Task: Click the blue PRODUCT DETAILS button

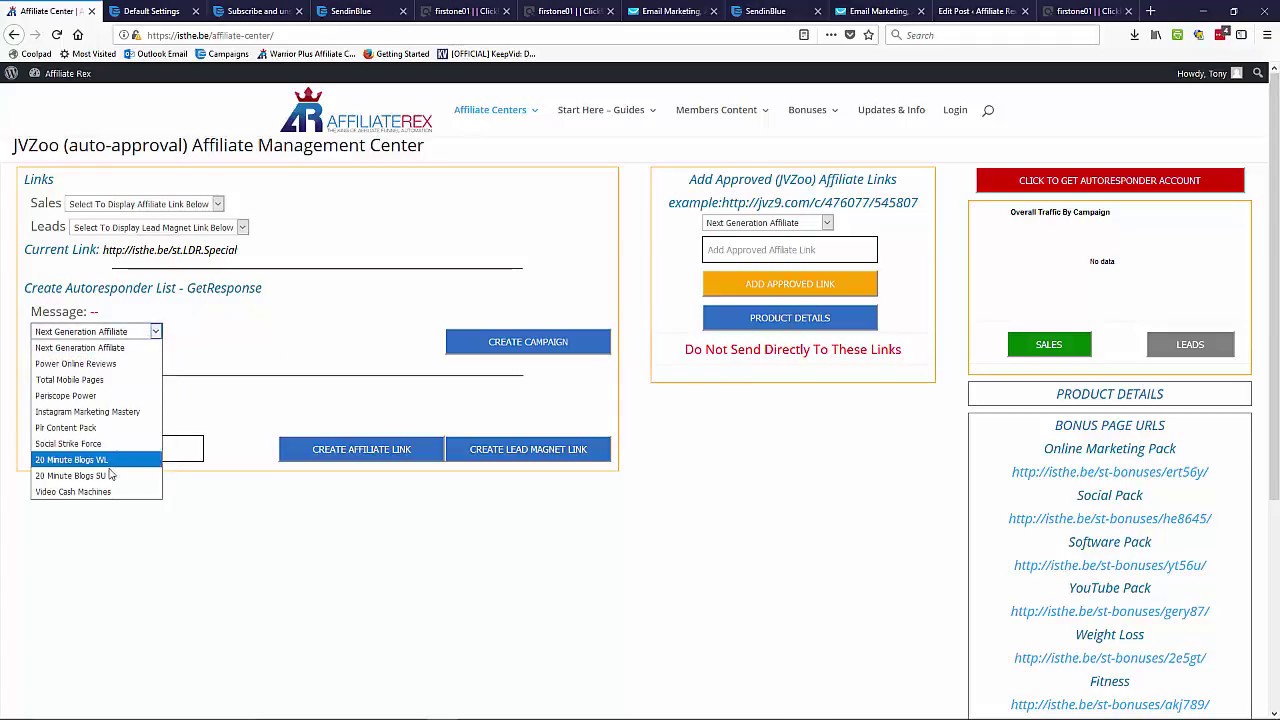Action: click(x=790, y=318)
